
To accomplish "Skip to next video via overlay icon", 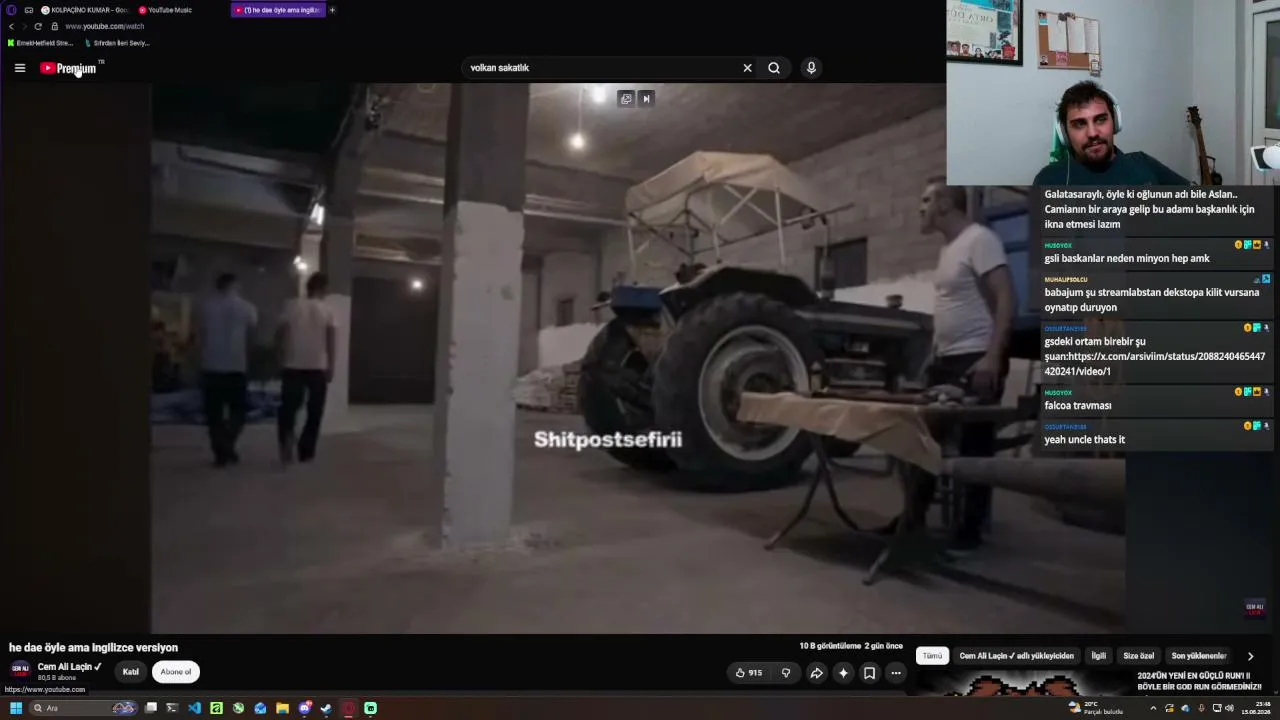I will point(646,98).
